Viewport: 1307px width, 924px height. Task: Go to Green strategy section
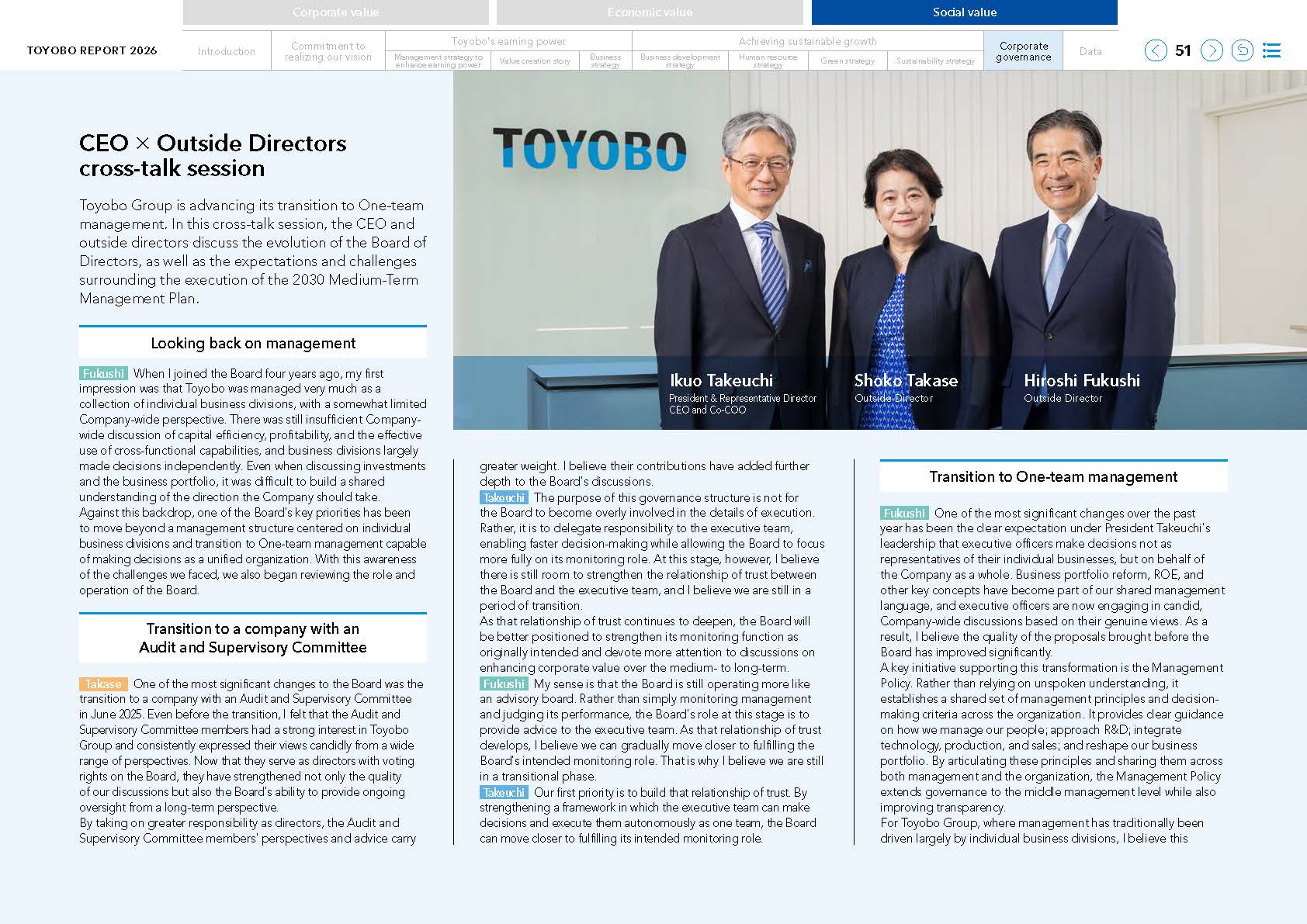848,61
